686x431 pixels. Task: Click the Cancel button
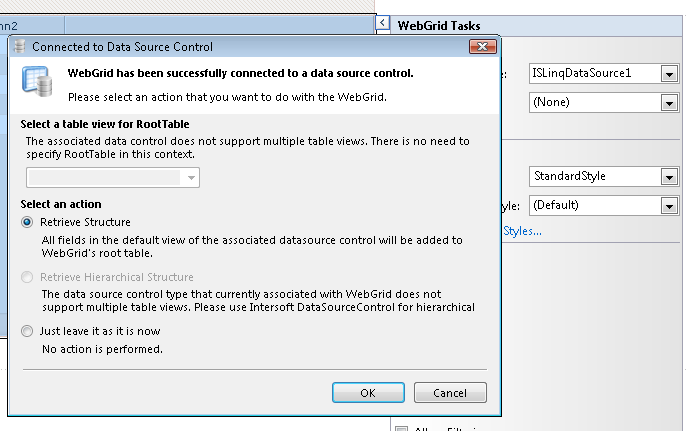click(449, 393)
